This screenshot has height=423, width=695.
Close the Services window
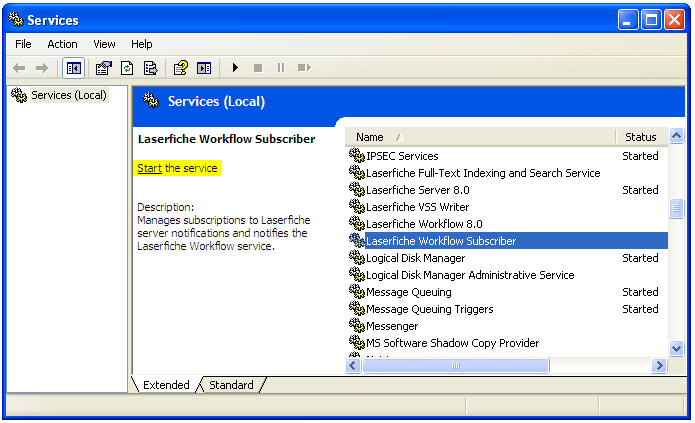point(675,20)
